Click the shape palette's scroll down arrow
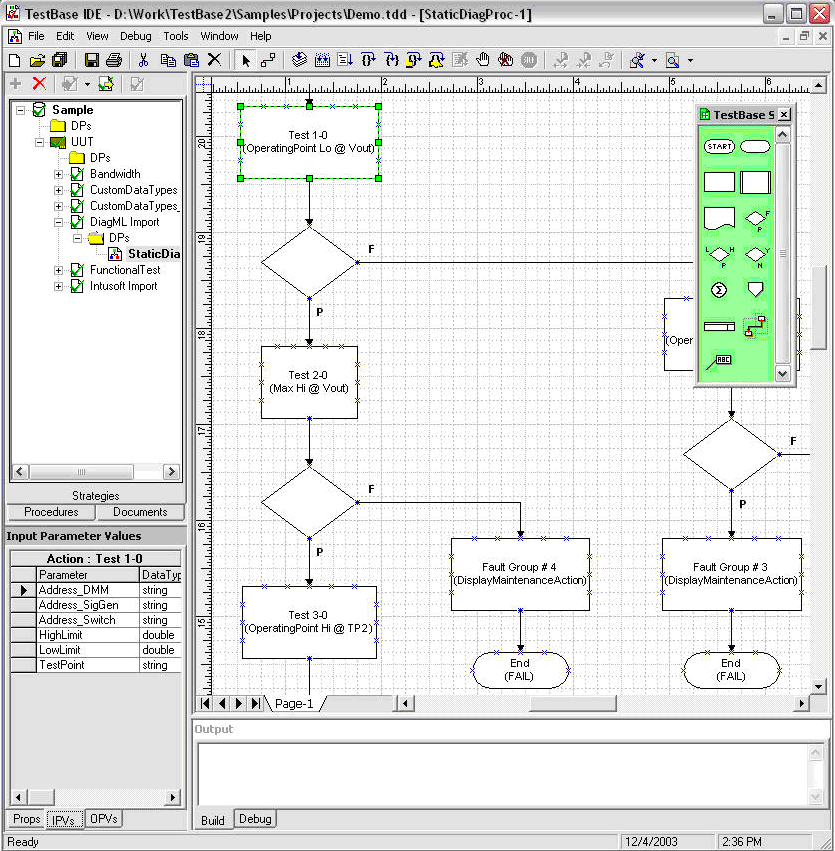The width and height of the screenshot is (835, 851). click(x=783, y=372)
